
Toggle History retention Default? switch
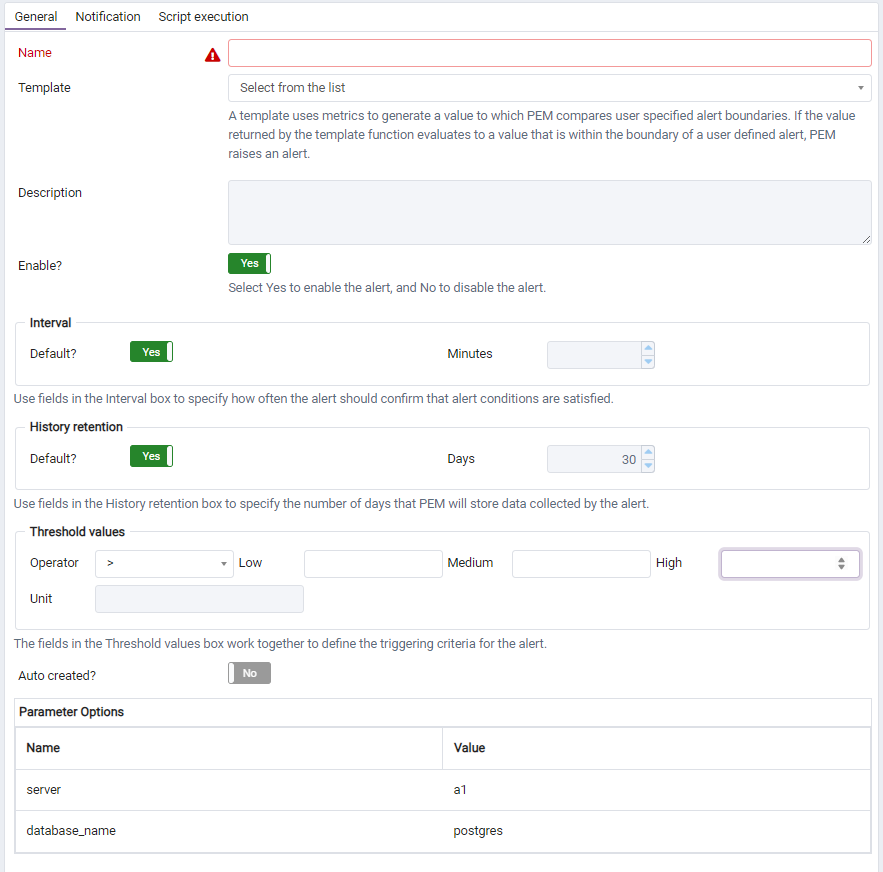[x=151, y=457]
